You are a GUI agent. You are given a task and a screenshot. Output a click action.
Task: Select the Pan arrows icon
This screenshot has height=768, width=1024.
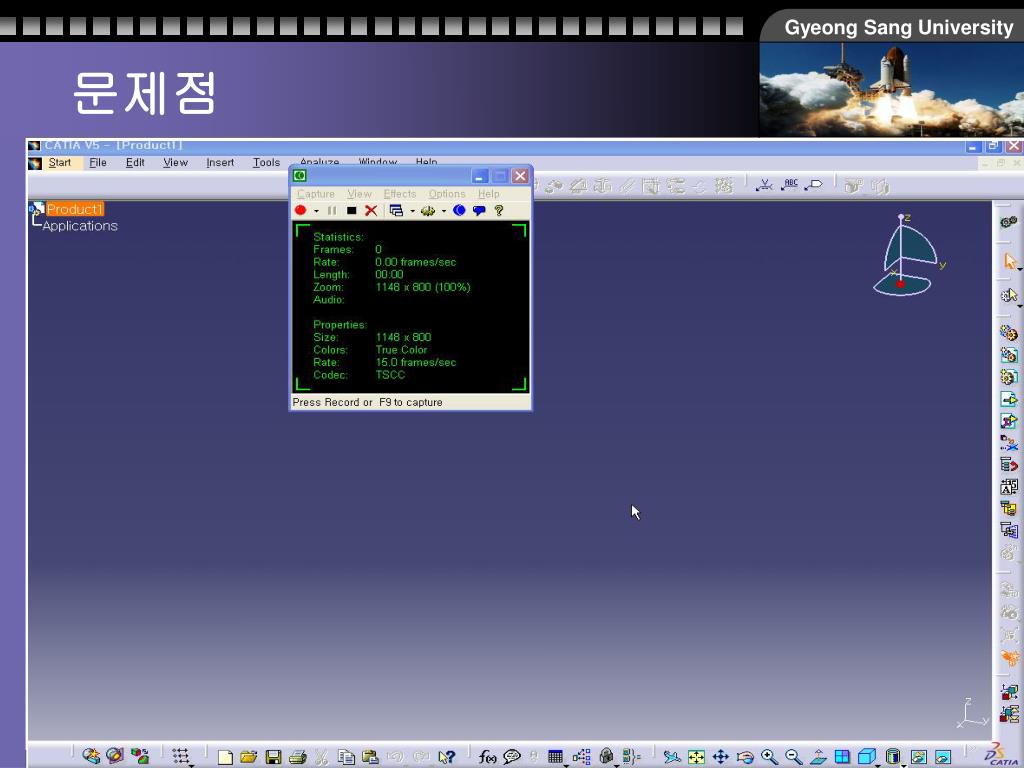click(720, 756)
